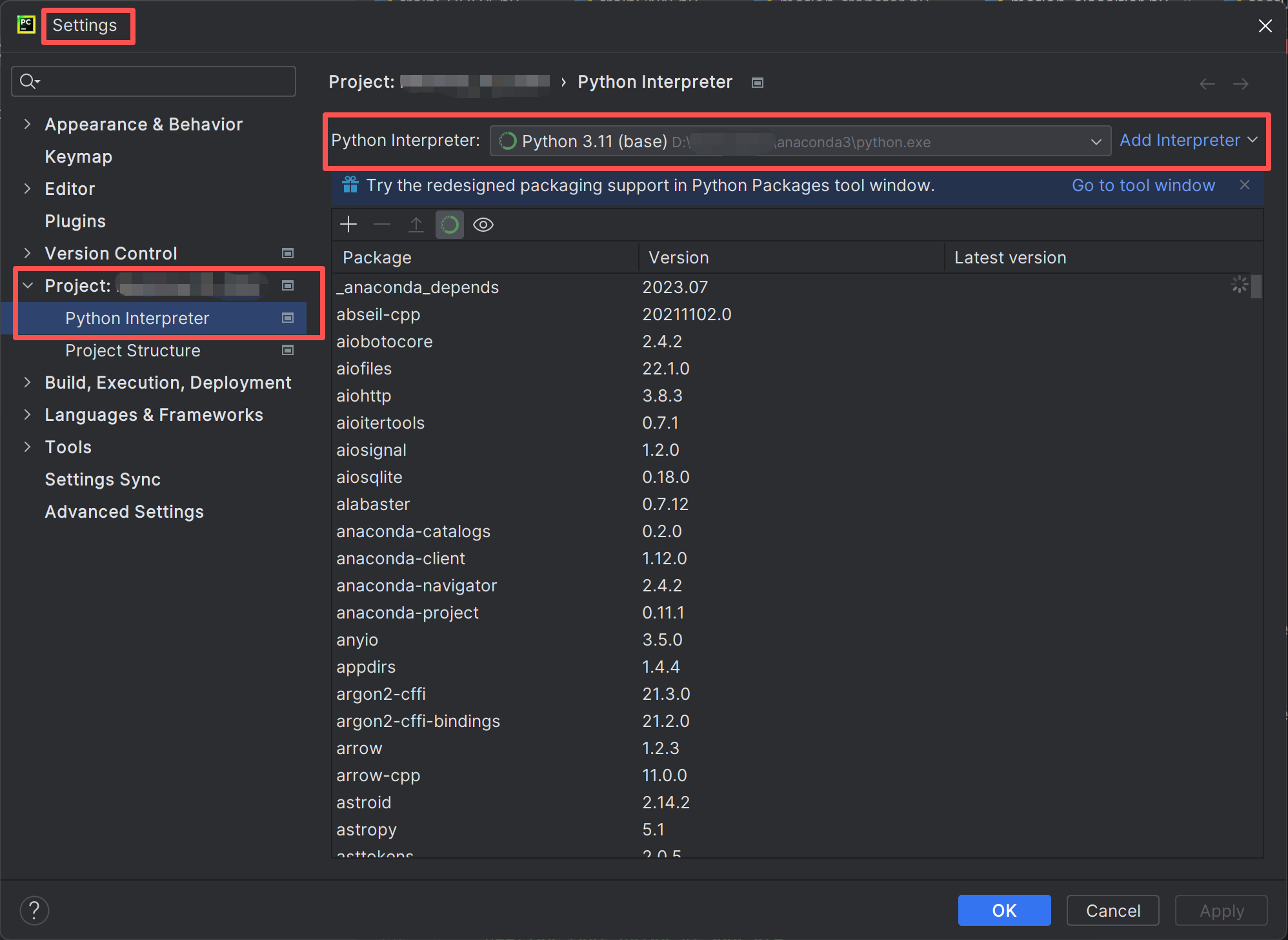Select the aioitertools package row
This screenshot has width=1288, height=940.
pyautogui.click(x=792, y=423)
